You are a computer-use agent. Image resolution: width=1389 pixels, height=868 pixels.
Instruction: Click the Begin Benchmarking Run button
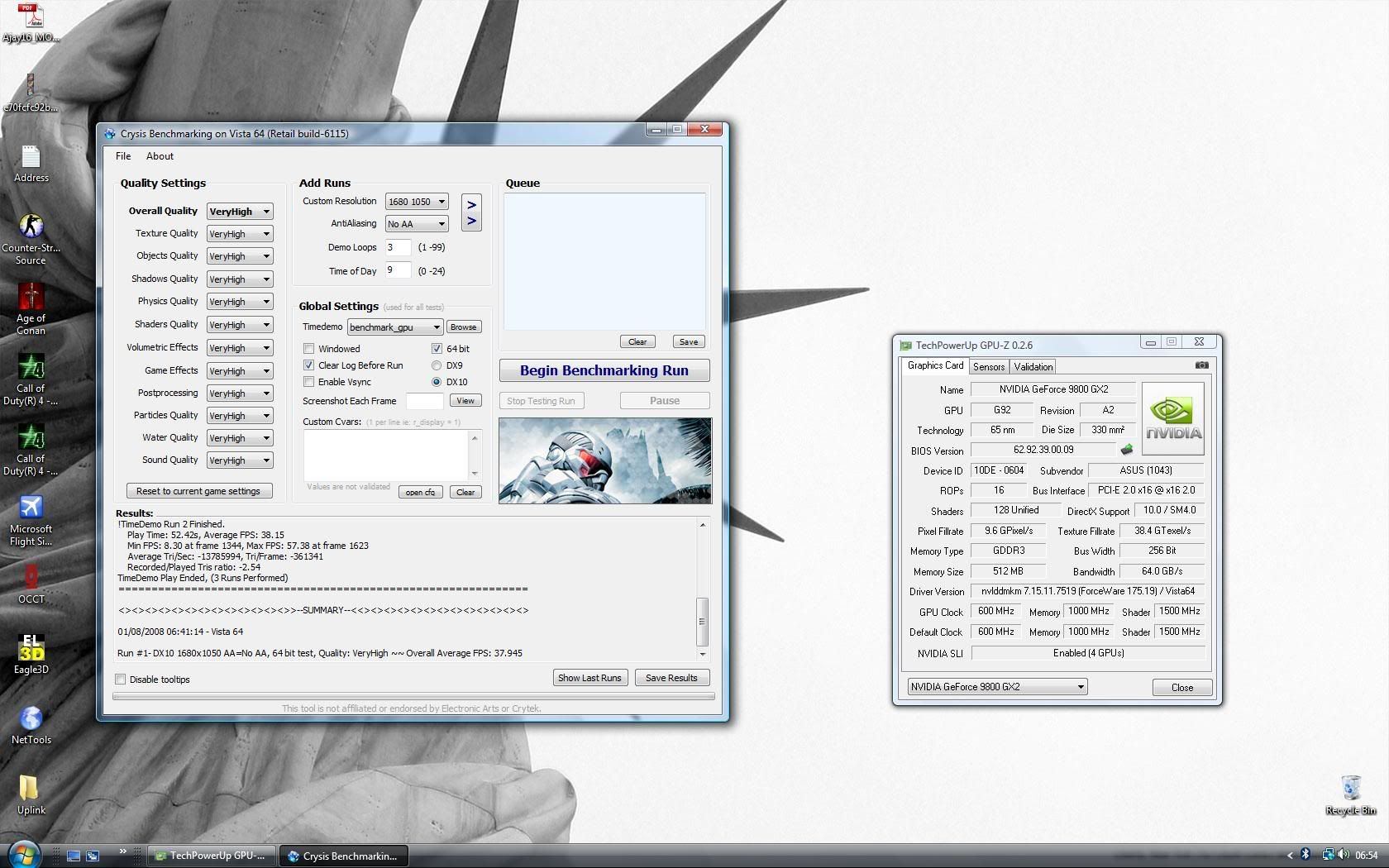click(x=604, y=370)
